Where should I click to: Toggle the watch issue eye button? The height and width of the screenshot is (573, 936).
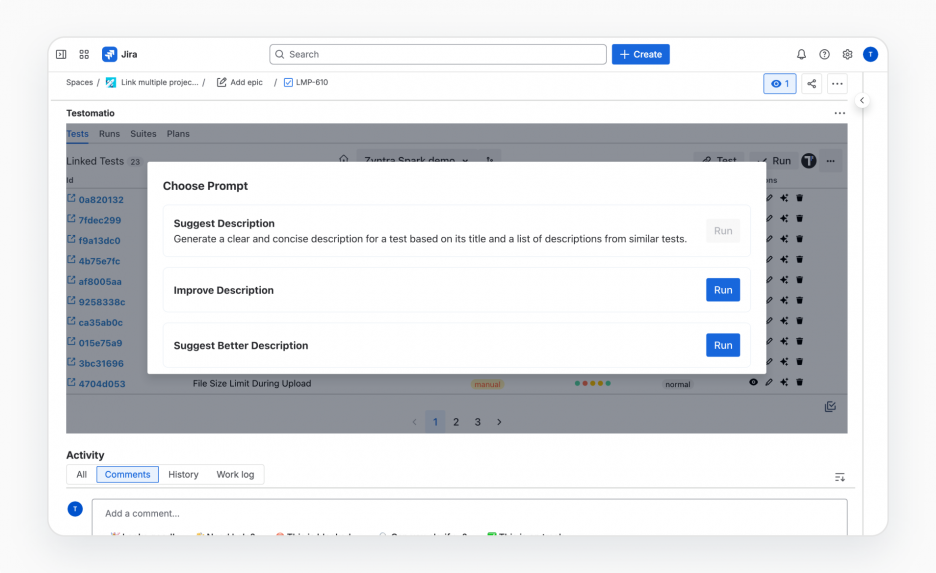pos(780,84)
